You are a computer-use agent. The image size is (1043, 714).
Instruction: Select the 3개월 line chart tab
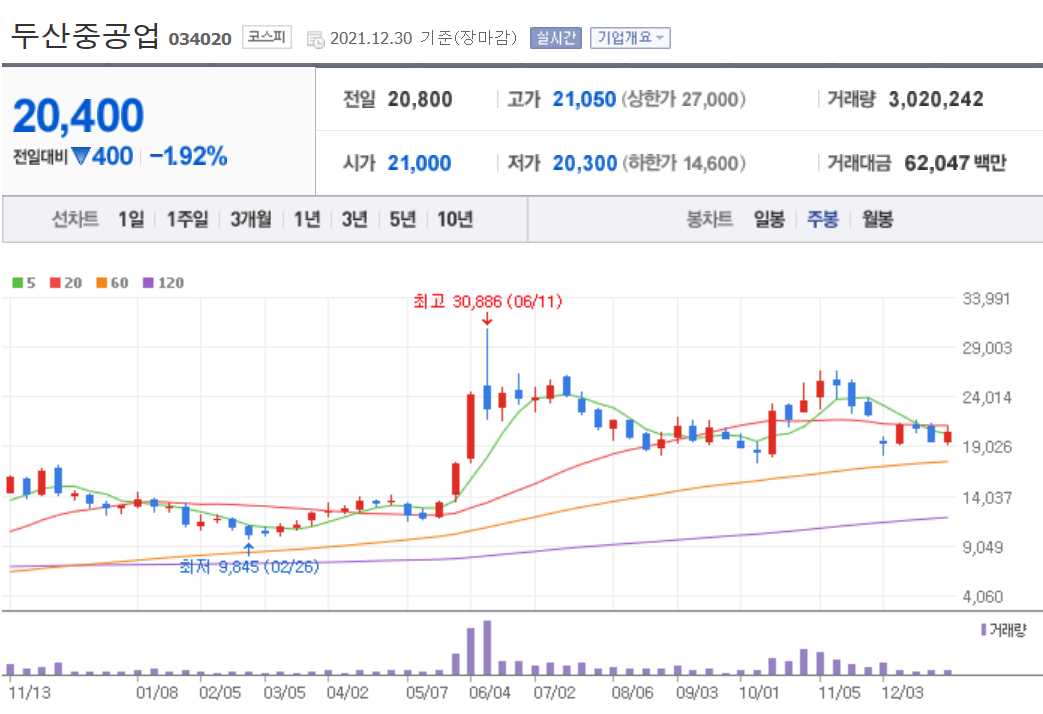pos(251,219)
